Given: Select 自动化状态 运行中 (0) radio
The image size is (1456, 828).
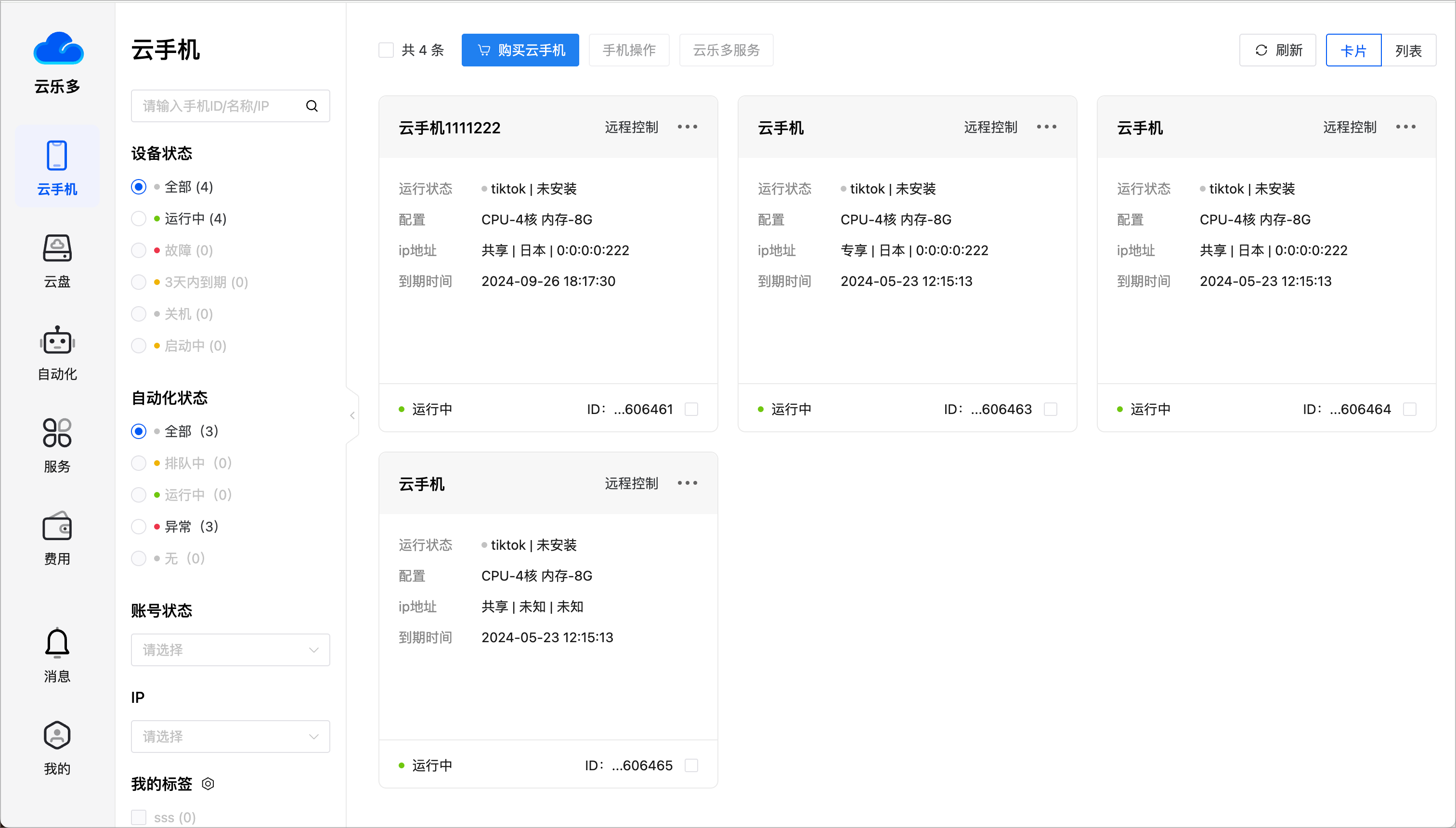Looking at the screenshot, I should pos(139,495).
